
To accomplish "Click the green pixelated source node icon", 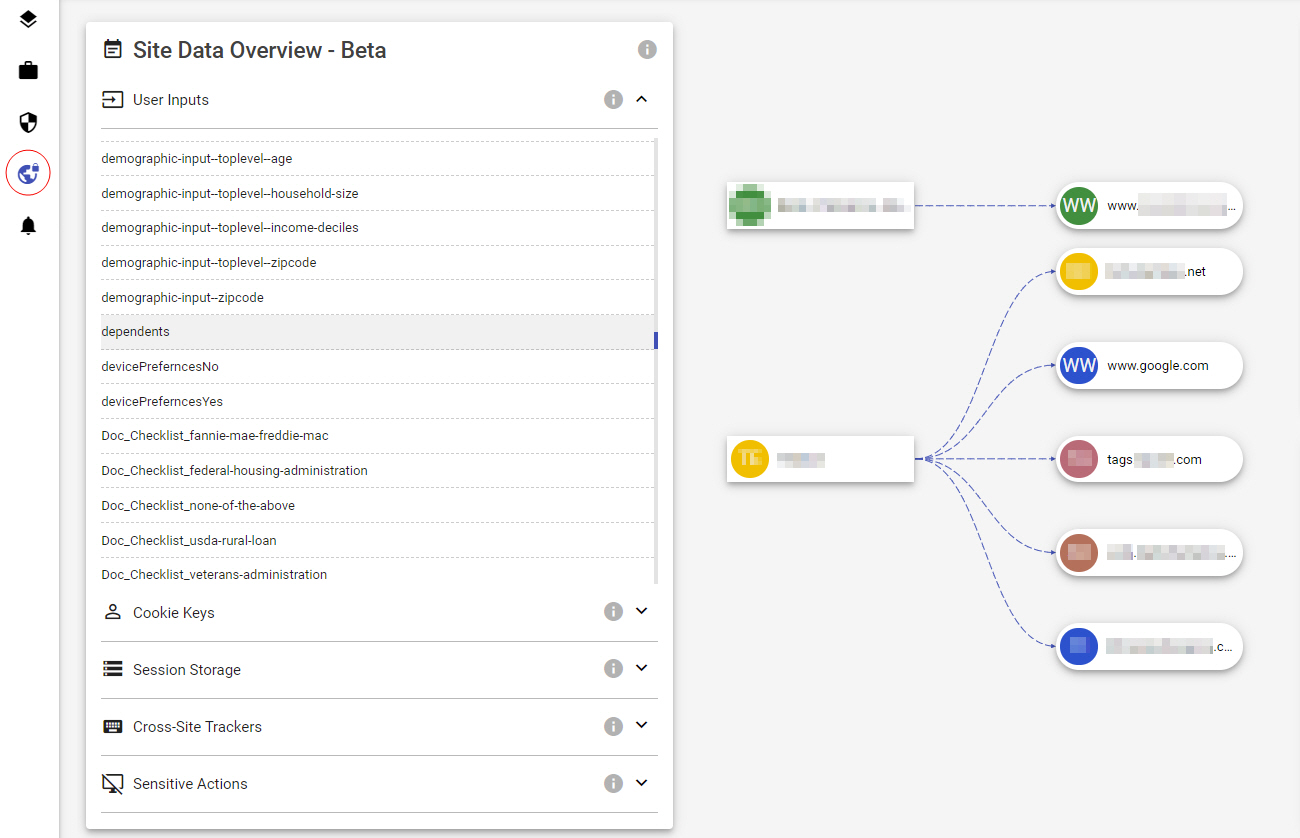I will 750,206.
